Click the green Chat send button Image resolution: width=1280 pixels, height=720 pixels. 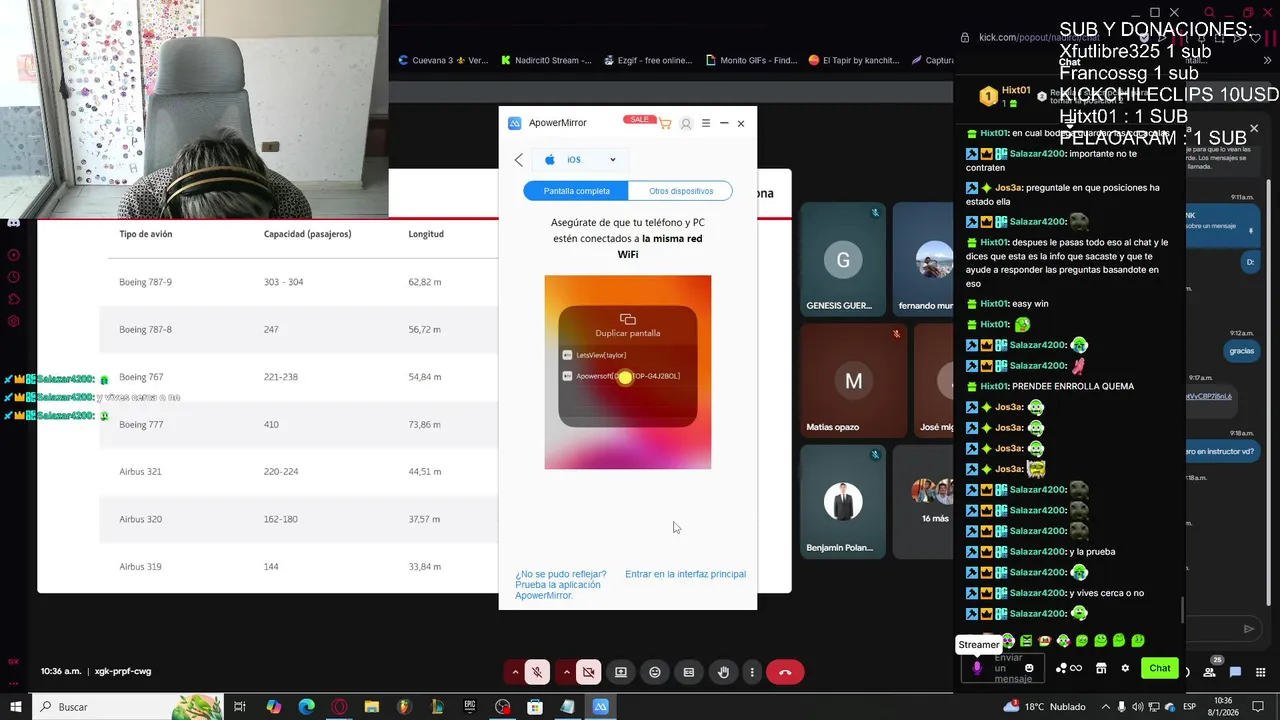pyautogui.click(x=1159, y=668)
